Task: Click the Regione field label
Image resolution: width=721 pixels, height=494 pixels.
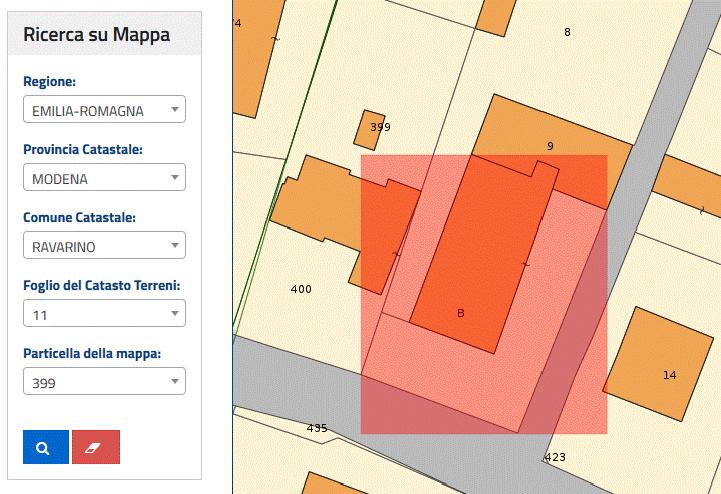Action: pyautogui.click(x=49, y=81)
